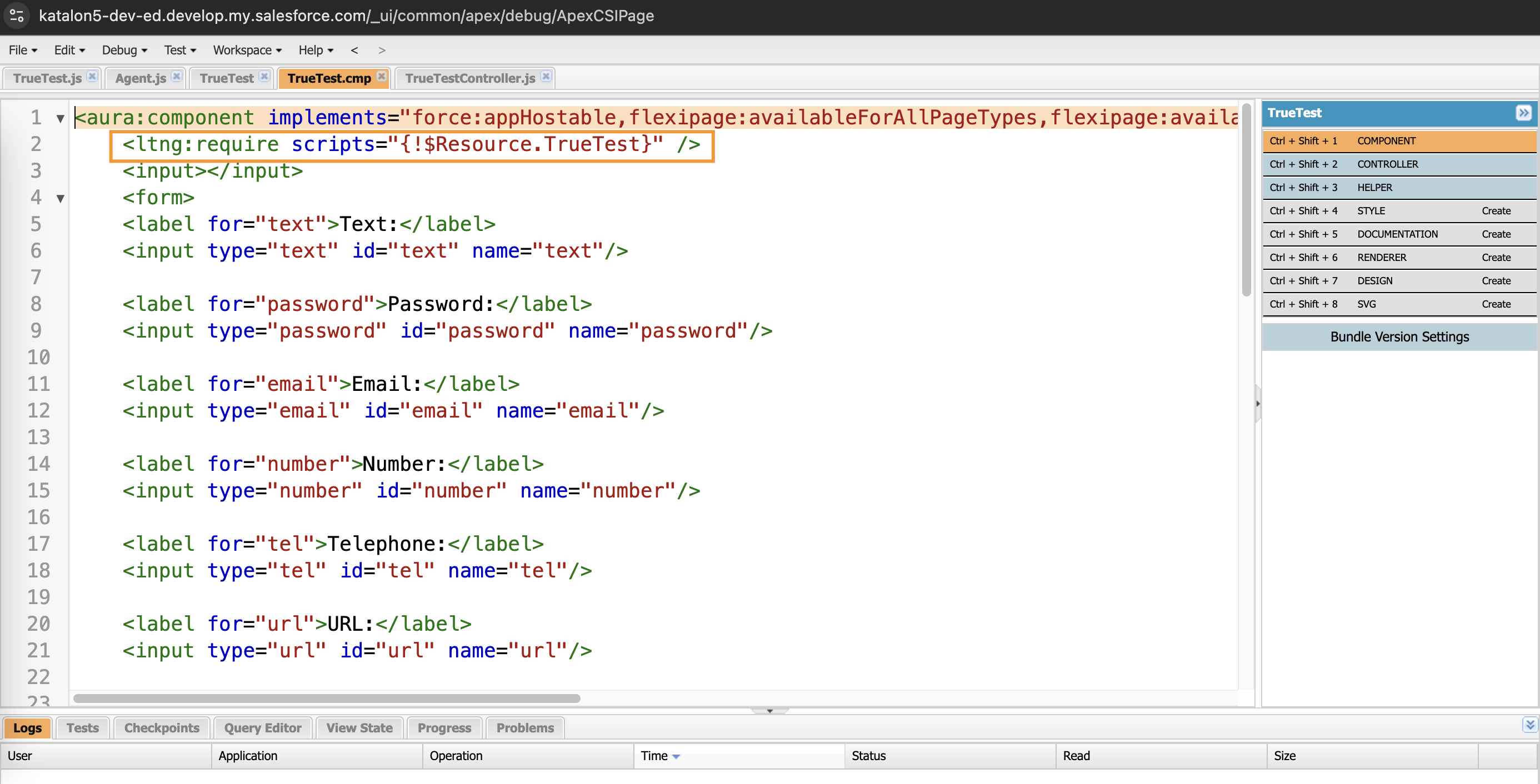This screenshot has width=1540, height=784.
Task: Create the RENDERER bundle file
Action: click(1496, 258)
